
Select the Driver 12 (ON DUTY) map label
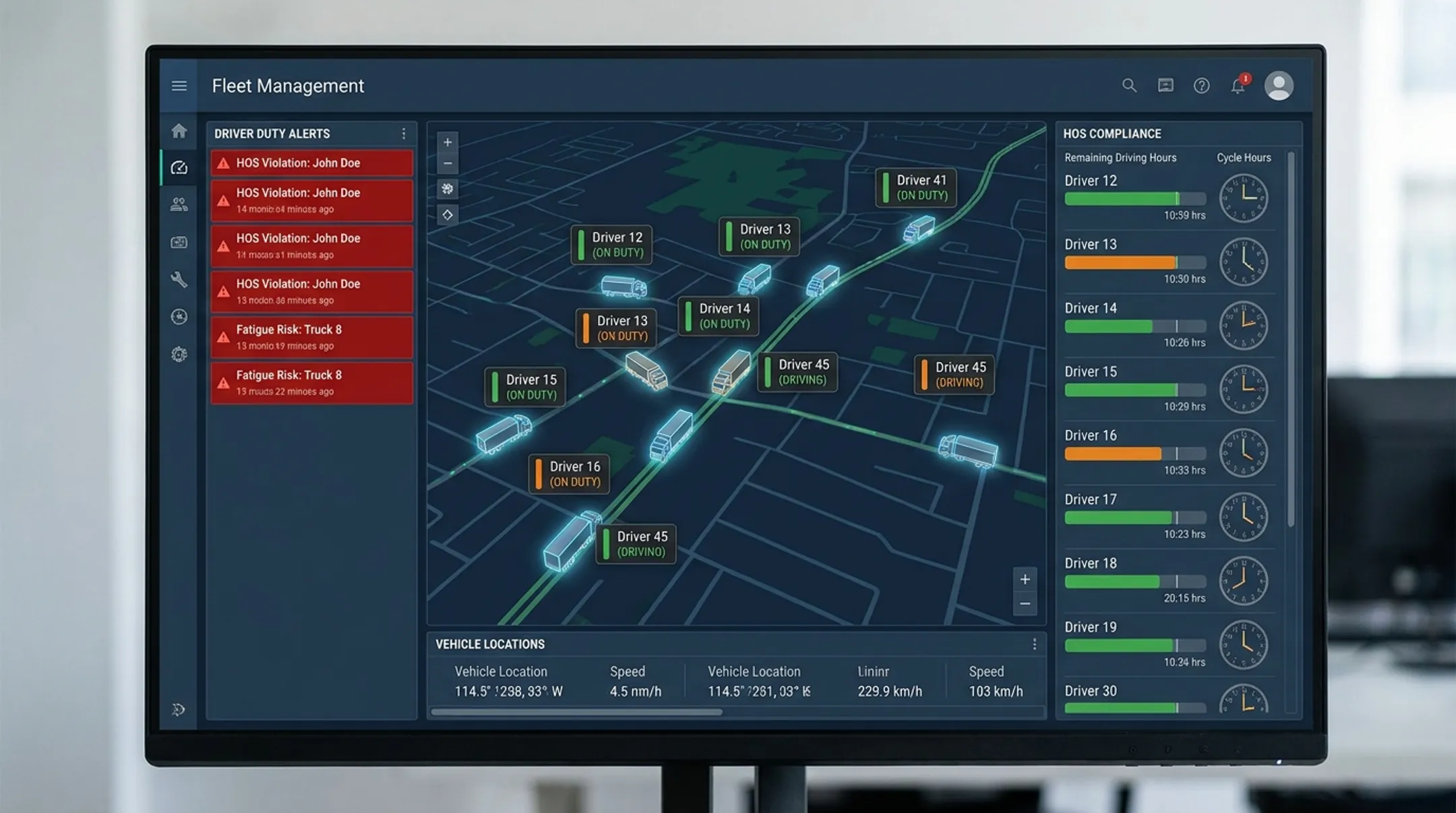(x=611, y=245)
